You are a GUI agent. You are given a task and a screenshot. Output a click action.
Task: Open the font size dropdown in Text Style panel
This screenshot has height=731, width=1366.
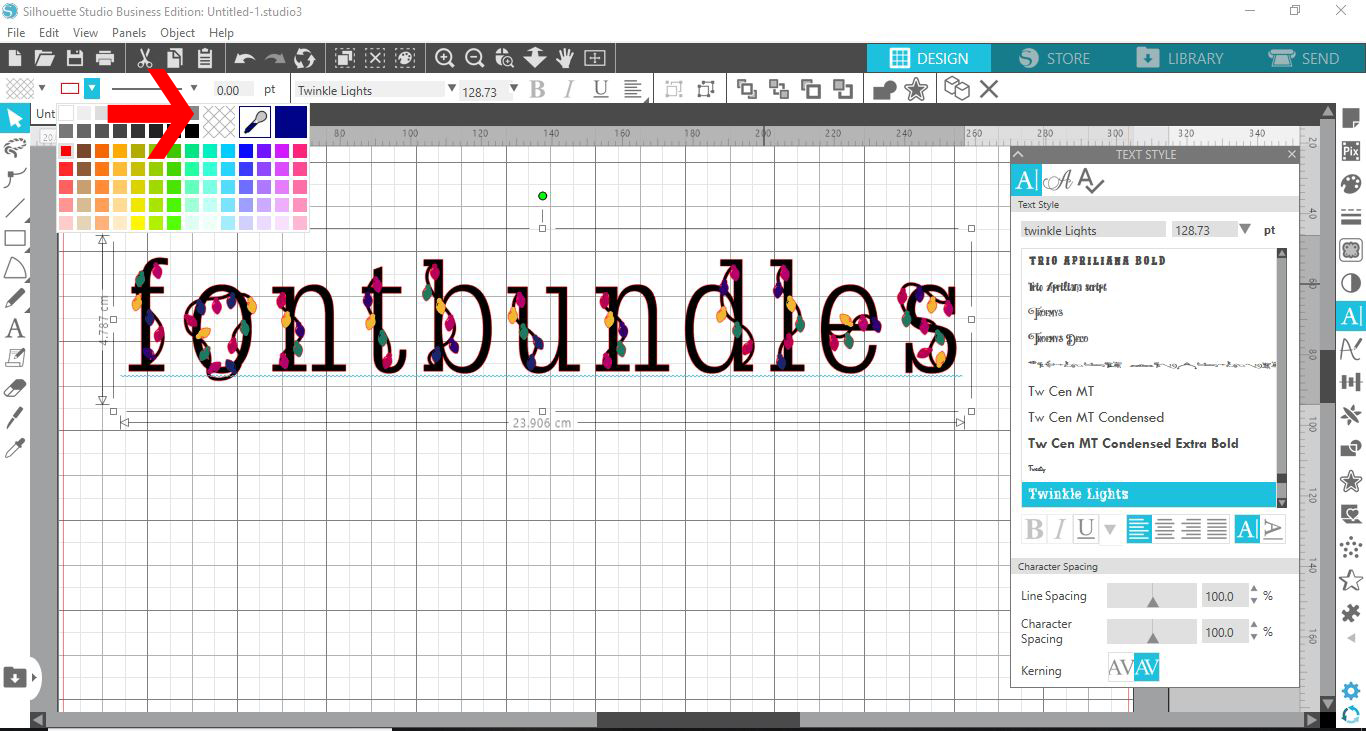(1245, 229)
